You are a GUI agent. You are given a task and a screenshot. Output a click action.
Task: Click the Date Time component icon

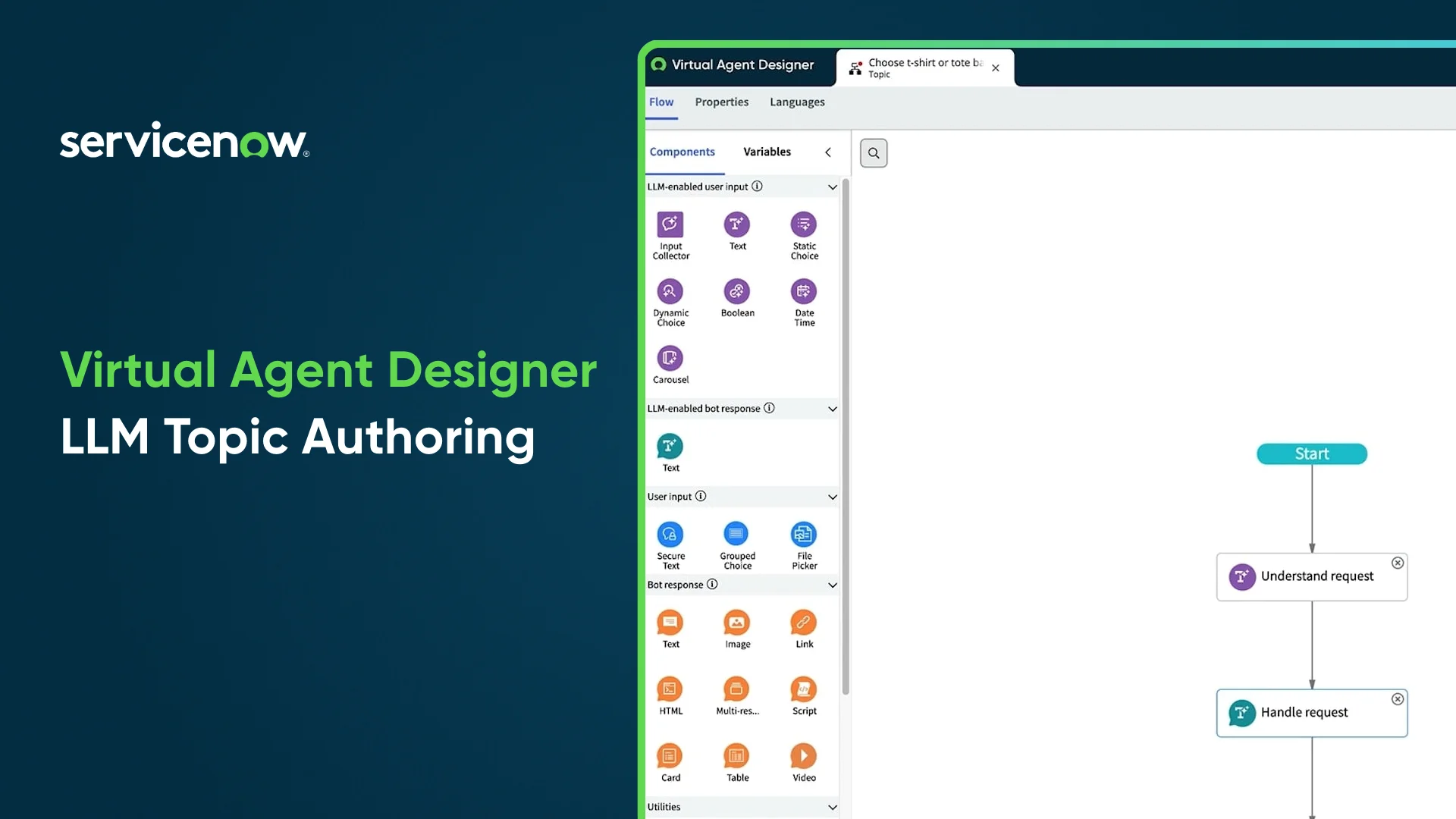(803, 291)
